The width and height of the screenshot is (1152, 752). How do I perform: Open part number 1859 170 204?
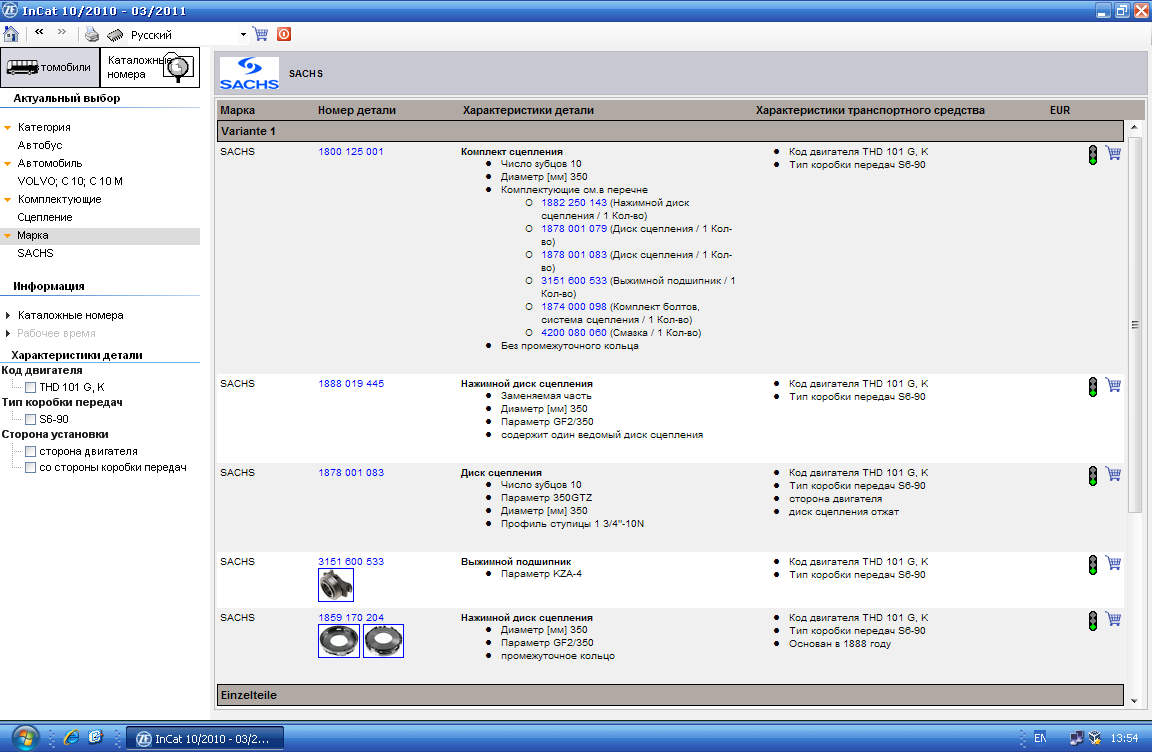350,618
